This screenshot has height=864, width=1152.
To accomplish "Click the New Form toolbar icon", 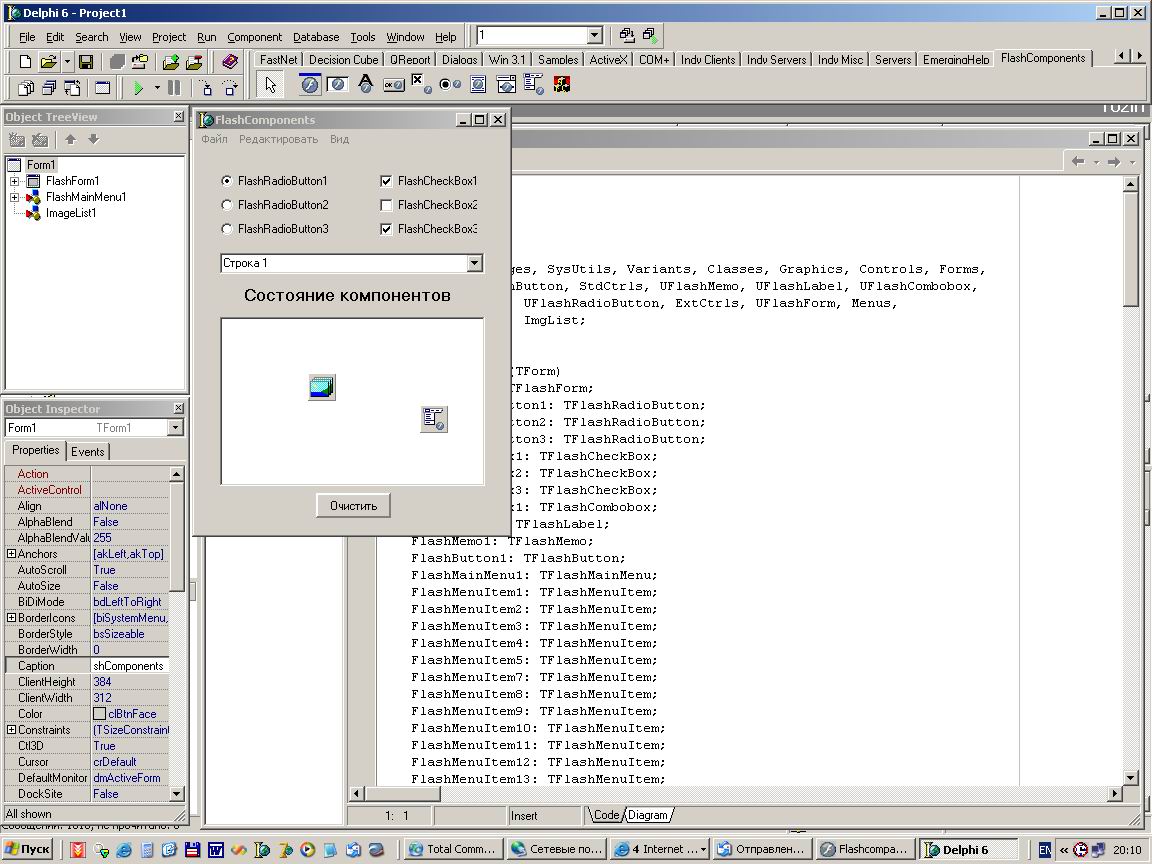I will pyautogui.click(x=102, y=88).
